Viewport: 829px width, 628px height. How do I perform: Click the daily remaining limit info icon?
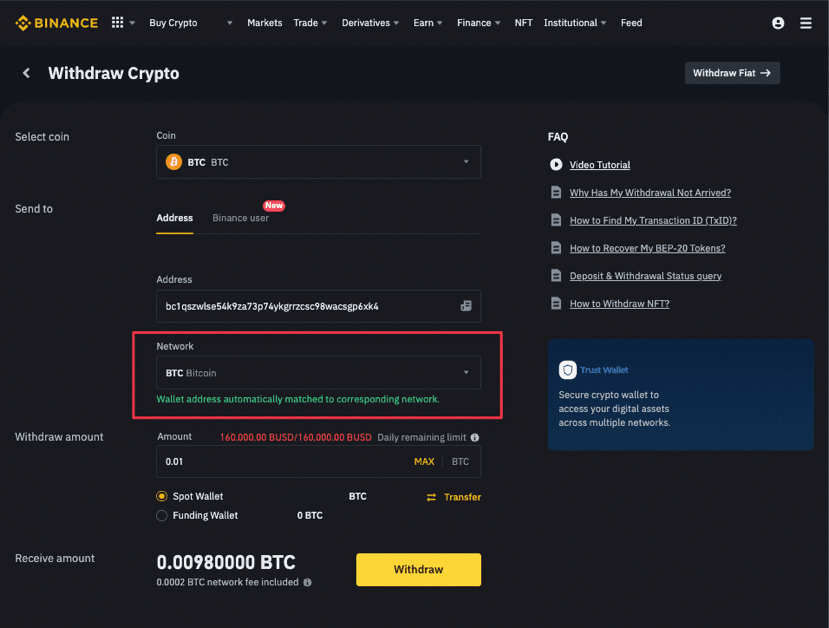[x=474, y=438]
